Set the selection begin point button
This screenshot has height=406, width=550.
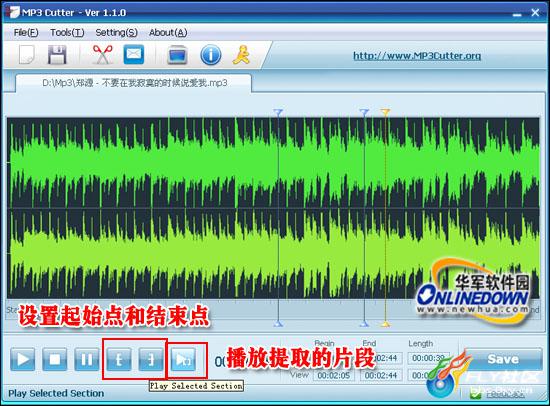119,359
